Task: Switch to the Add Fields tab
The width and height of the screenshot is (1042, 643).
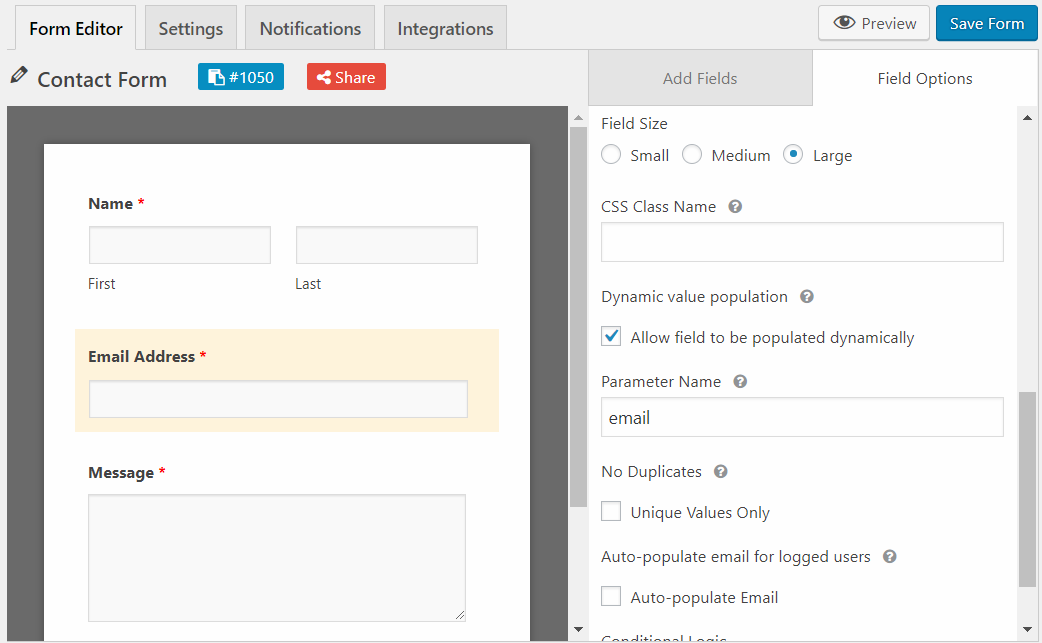Action: point(700,78)
